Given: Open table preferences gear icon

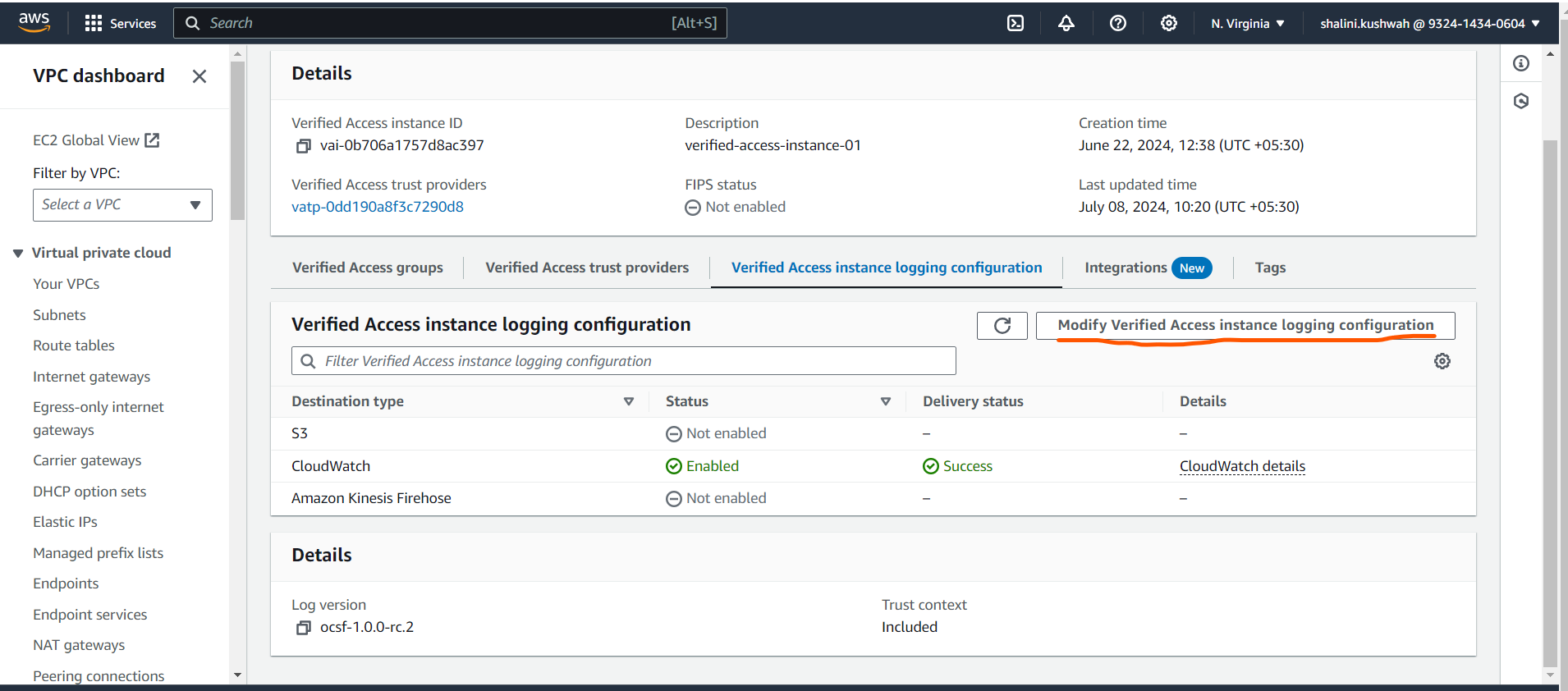Looking at the screenshot, I should pyautogui.click(x=1442, y=361).
